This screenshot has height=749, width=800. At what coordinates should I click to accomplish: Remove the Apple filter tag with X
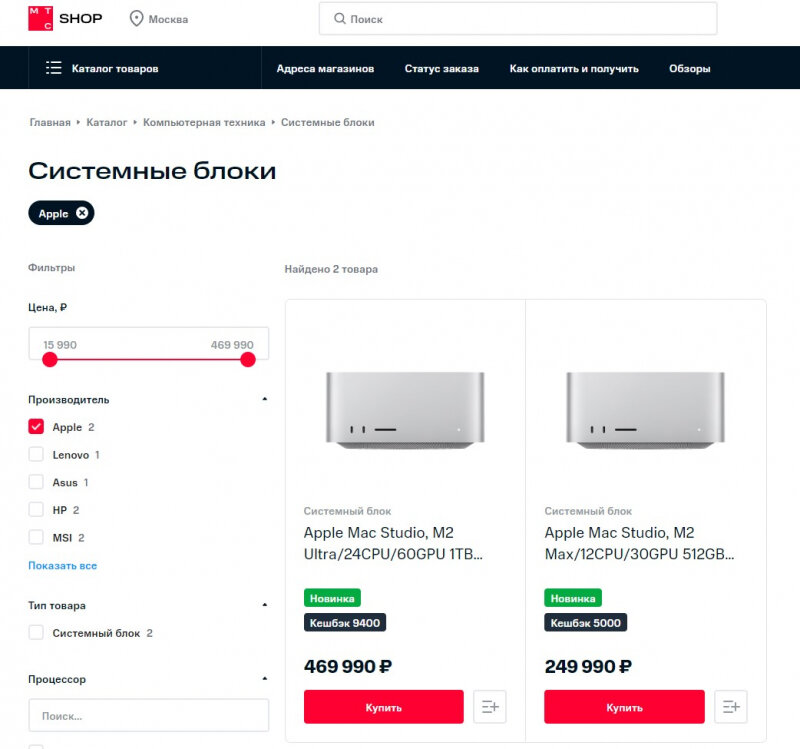coord(82,213)
